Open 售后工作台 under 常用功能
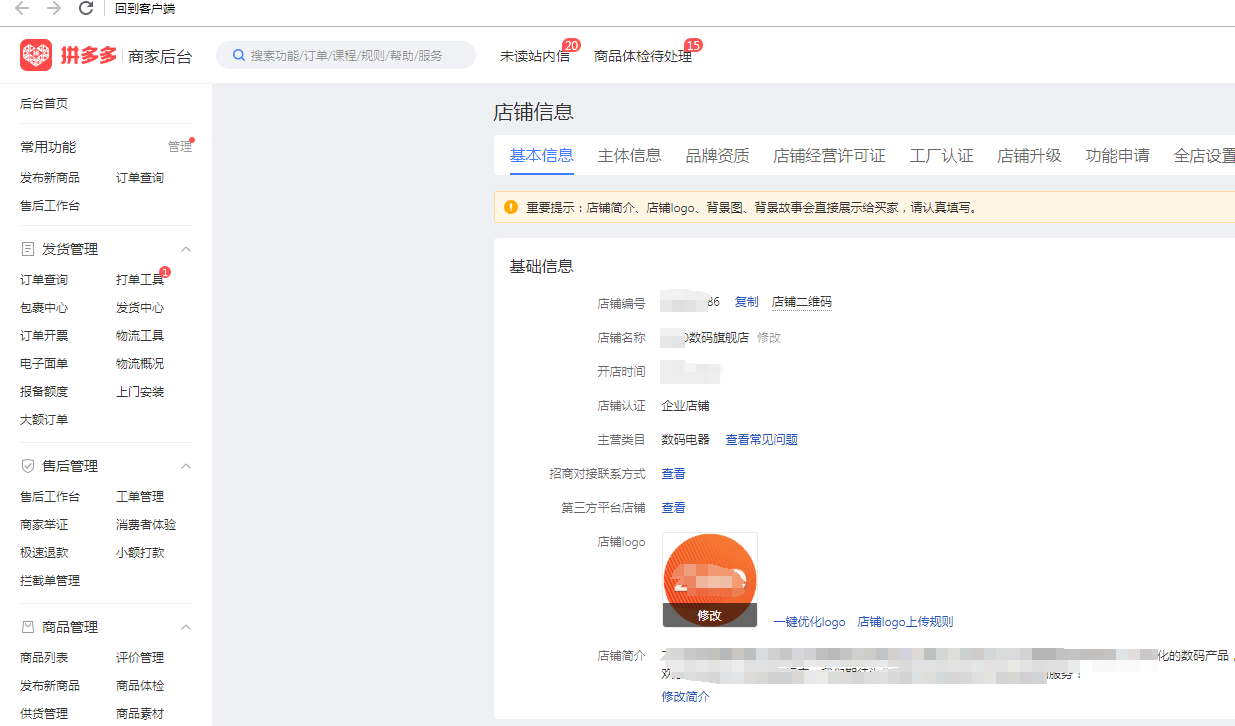The width and height of the screenshot is (1235, 726). coord(50,206)
